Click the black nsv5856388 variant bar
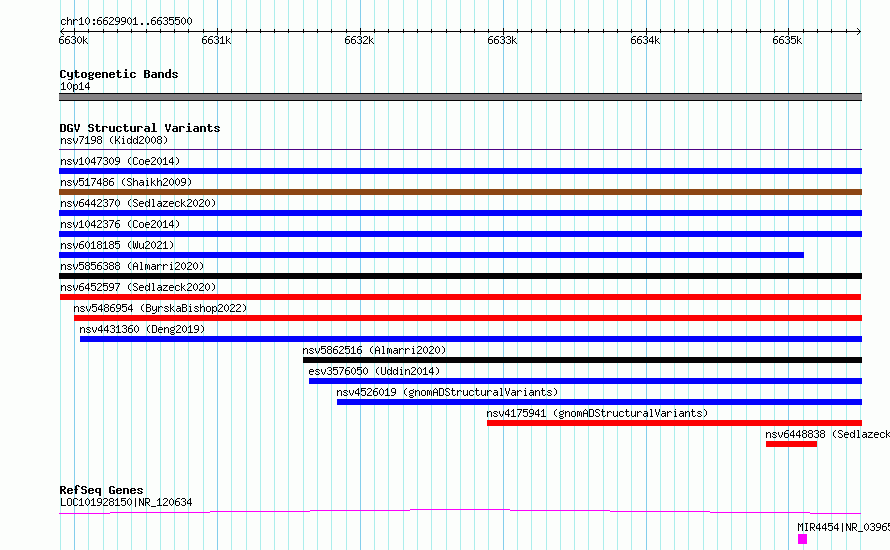 (460, 276)
